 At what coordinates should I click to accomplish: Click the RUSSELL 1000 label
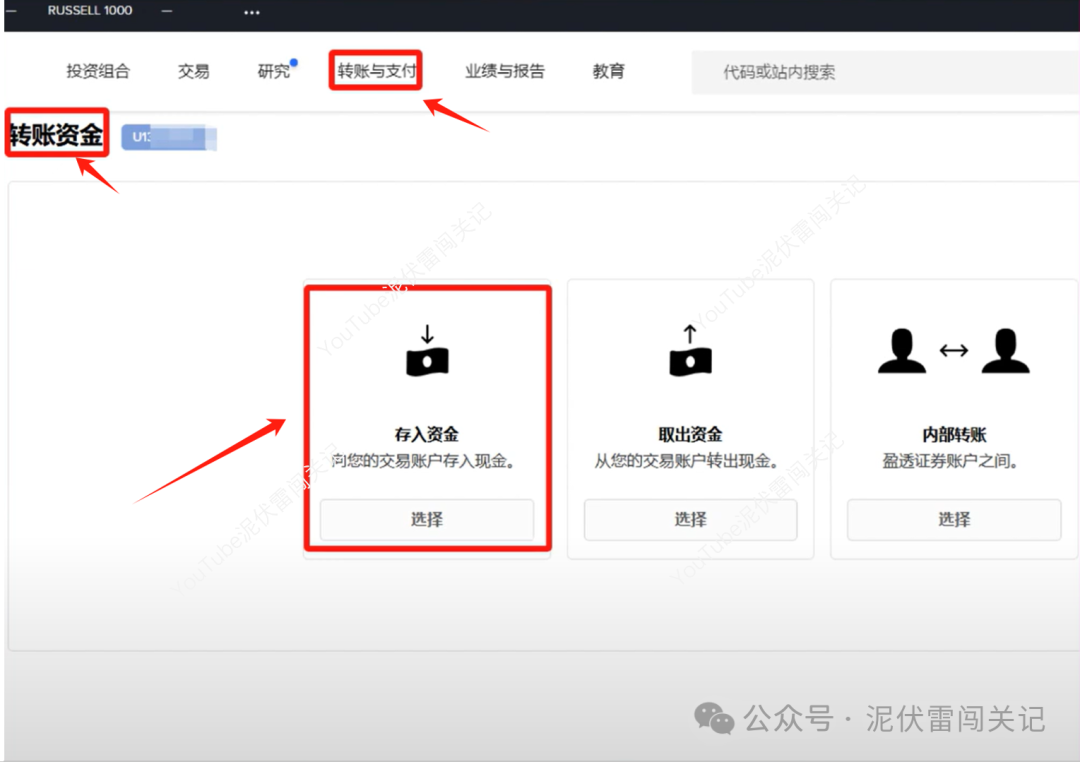pos(90,10)
